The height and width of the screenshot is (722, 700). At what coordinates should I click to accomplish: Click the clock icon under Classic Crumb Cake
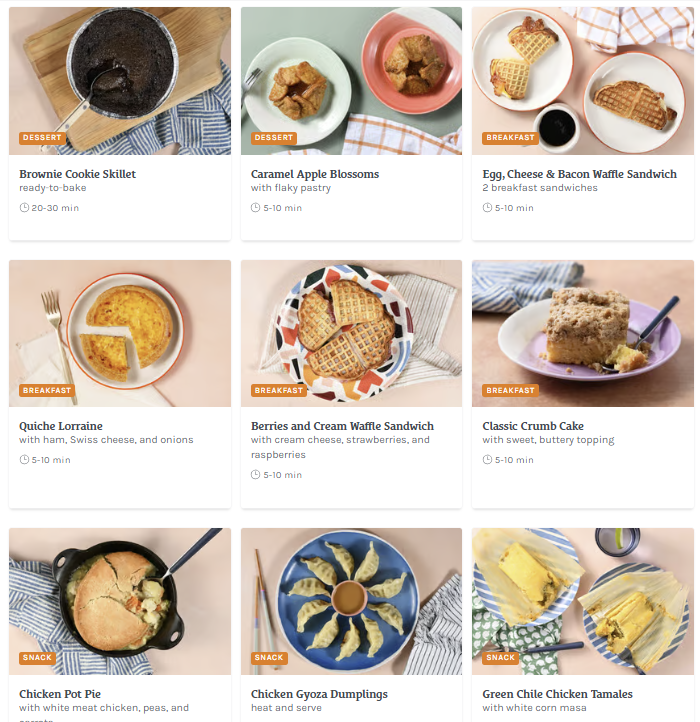click(x=487, y=460)
